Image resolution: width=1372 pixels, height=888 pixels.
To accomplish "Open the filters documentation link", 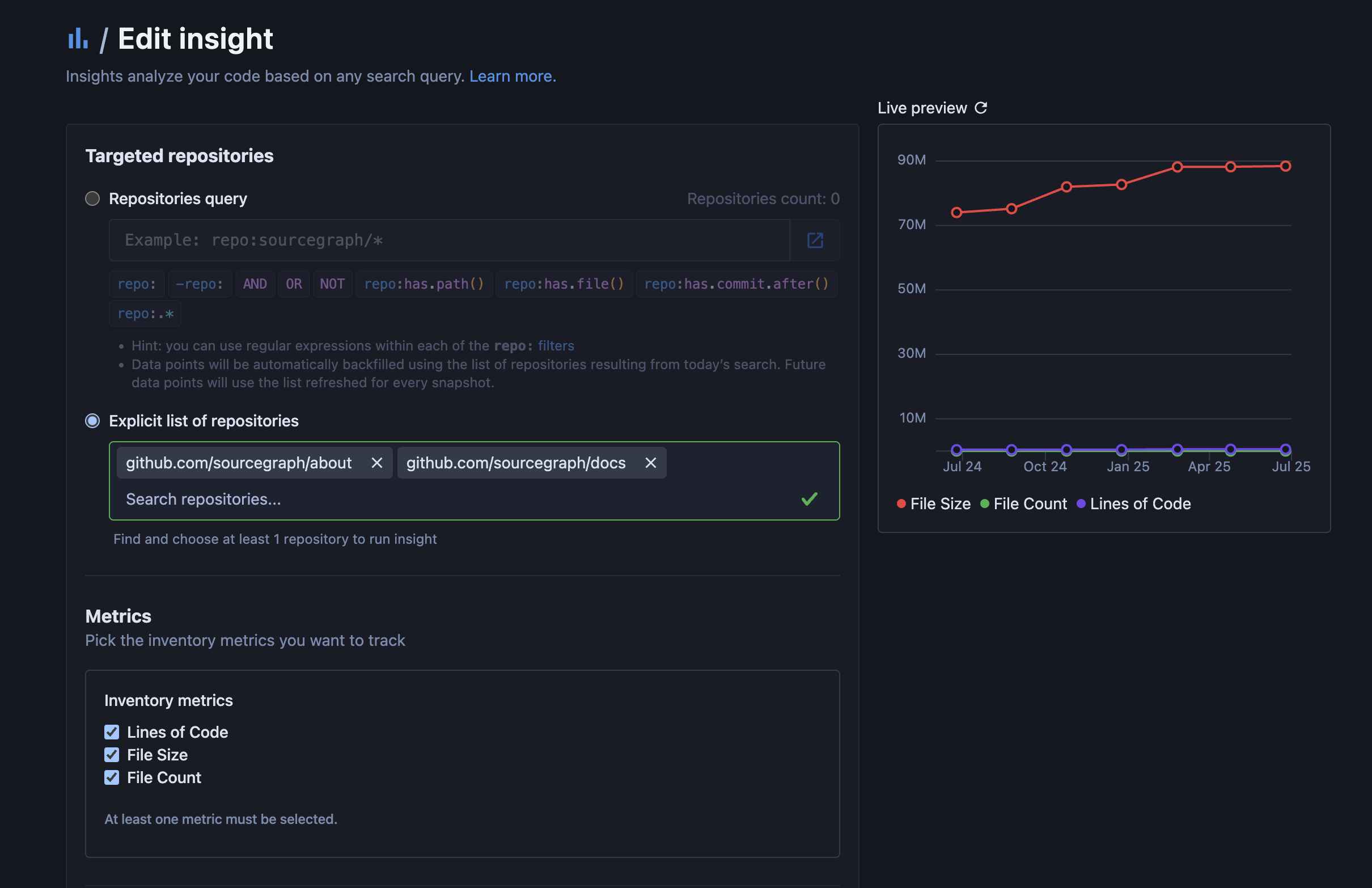I will click(x=556, y=346).
